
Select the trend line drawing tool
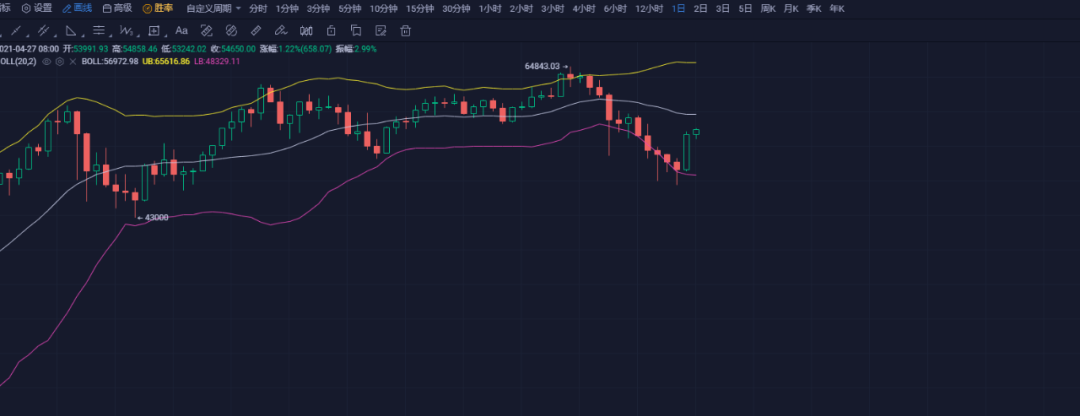[17, 30]
